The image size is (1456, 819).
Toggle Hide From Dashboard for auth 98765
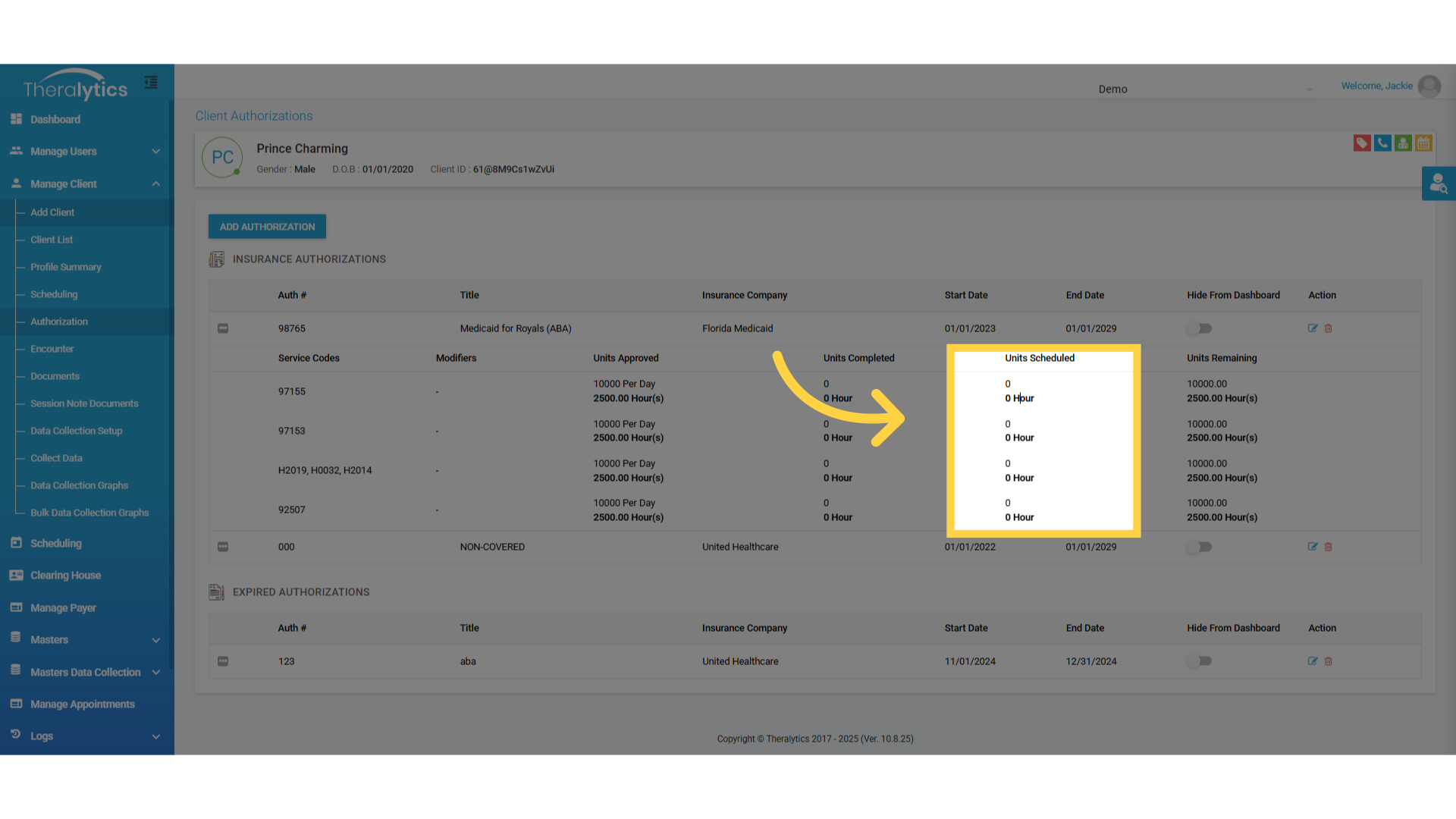click(1200, 328)
